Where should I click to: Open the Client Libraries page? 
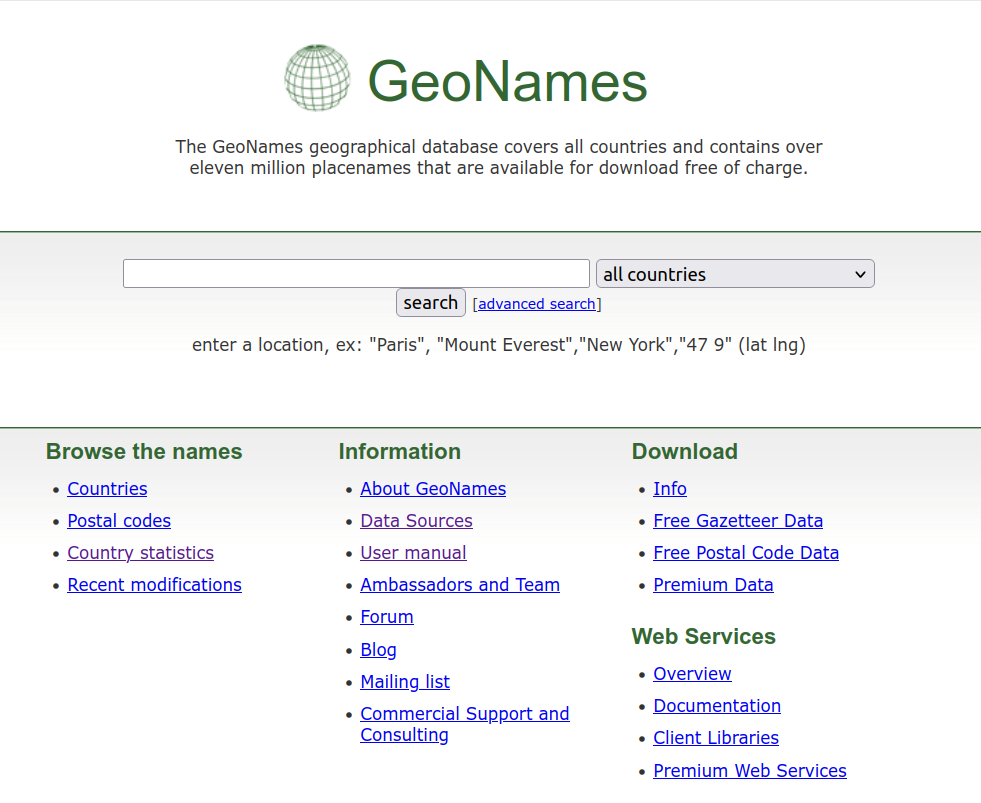[716, 738]
